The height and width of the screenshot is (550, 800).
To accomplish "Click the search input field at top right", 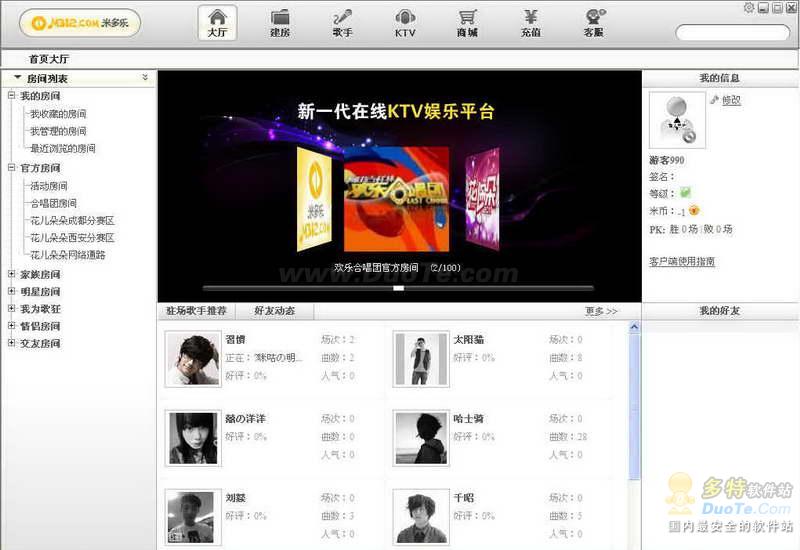I will 732,32.
